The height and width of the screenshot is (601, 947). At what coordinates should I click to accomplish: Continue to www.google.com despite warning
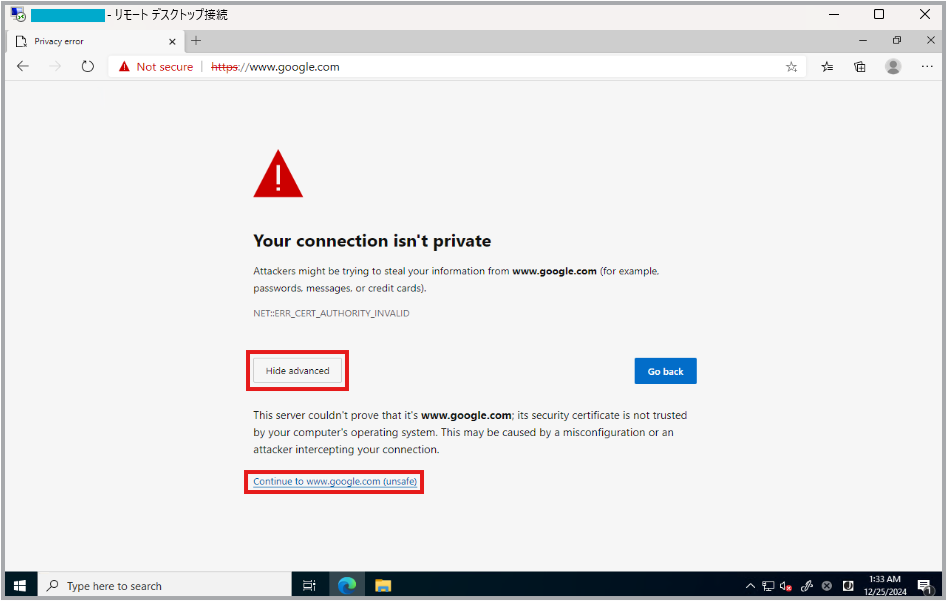point(334,481)
